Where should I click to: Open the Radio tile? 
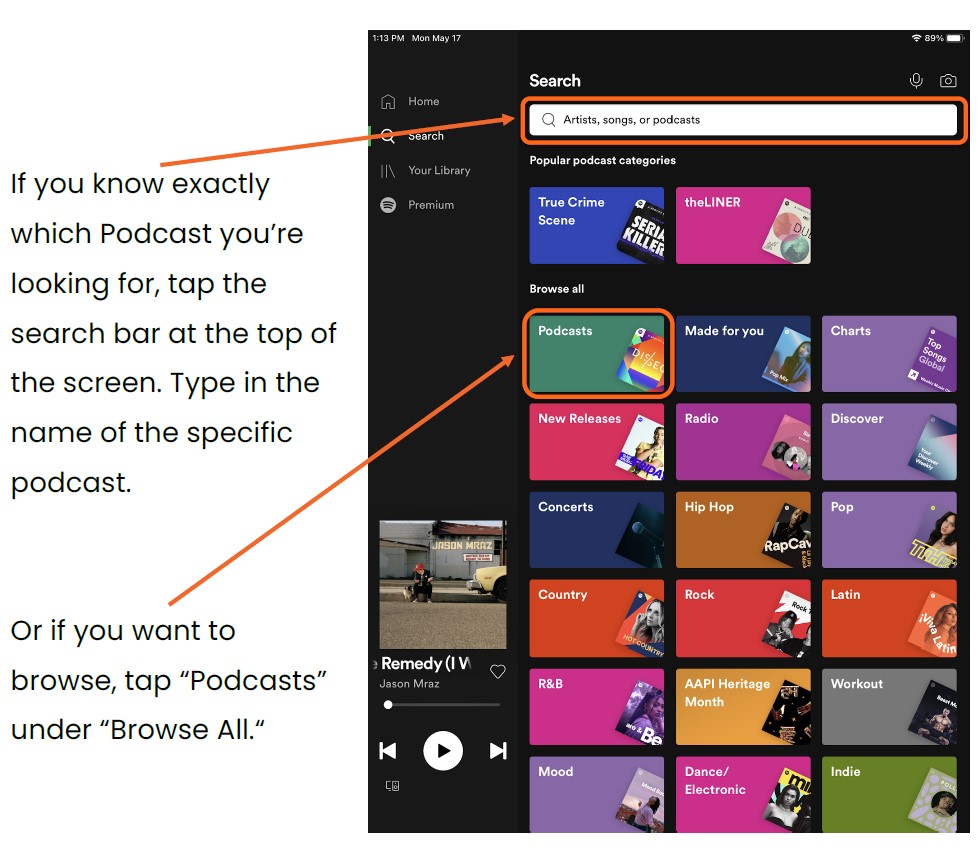pos(743,442)
